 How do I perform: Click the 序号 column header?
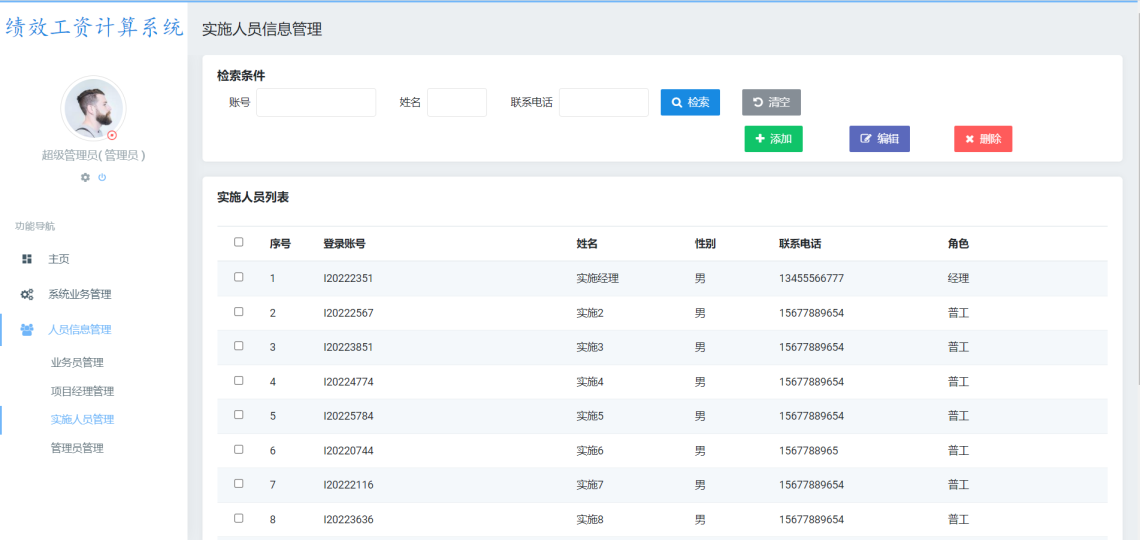280,244
